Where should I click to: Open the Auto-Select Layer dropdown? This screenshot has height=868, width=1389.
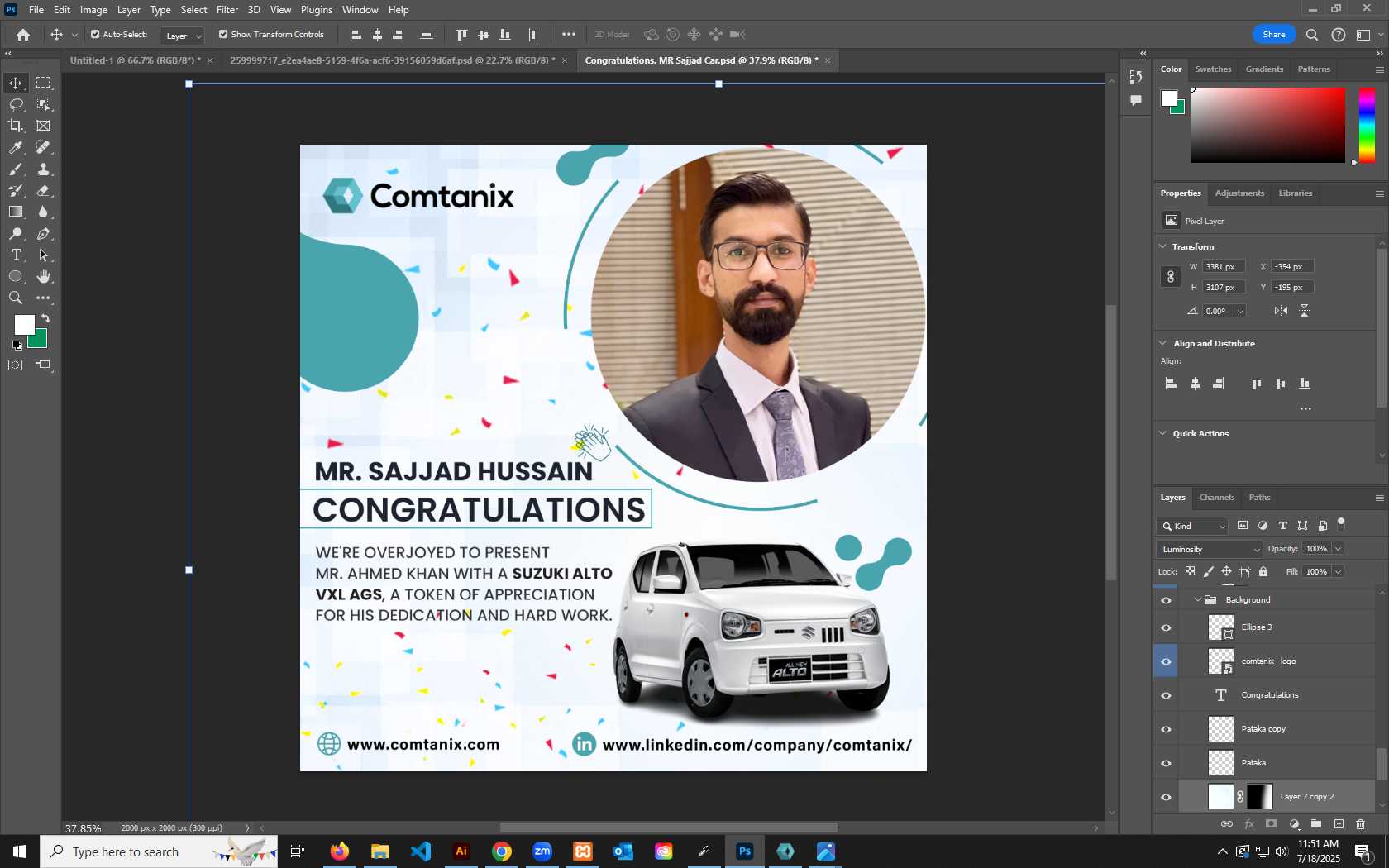(x=183, y=36)
